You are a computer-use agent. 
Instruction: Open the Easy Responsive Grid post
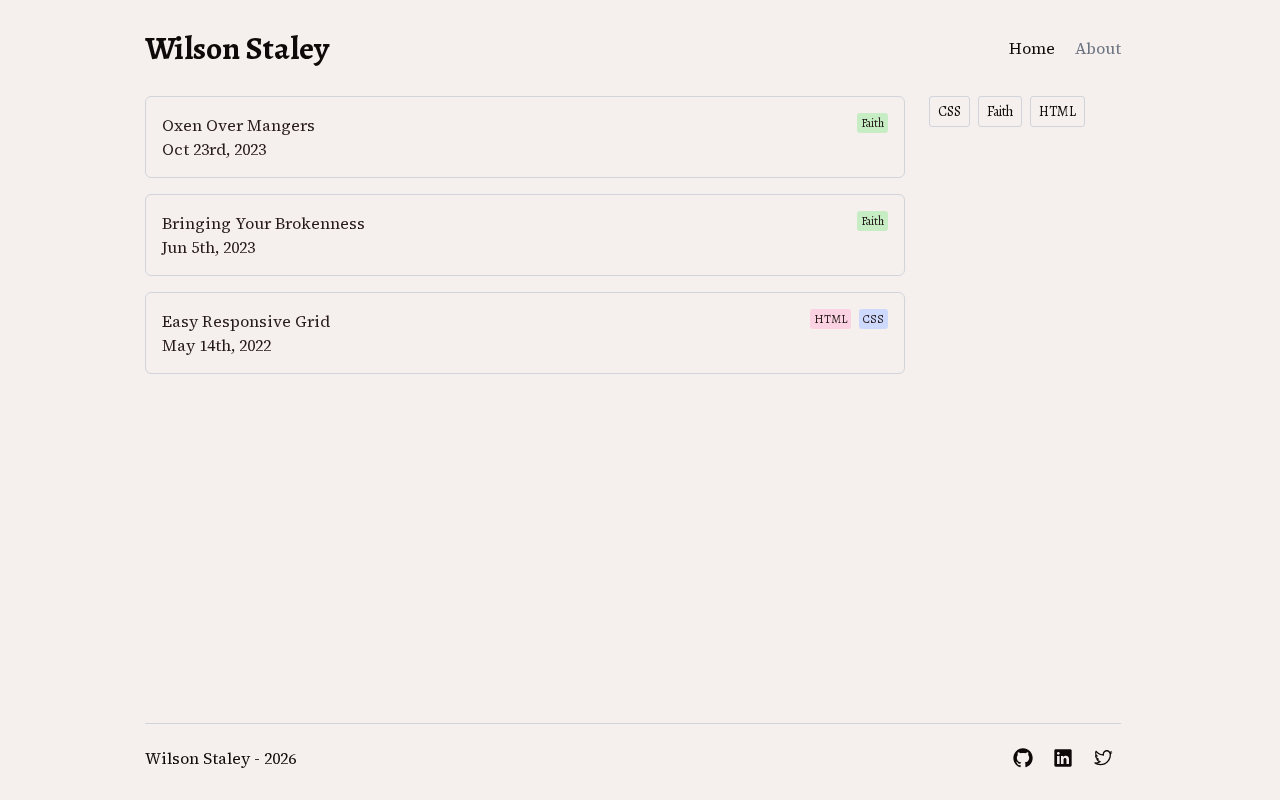(x=246, y=322)
